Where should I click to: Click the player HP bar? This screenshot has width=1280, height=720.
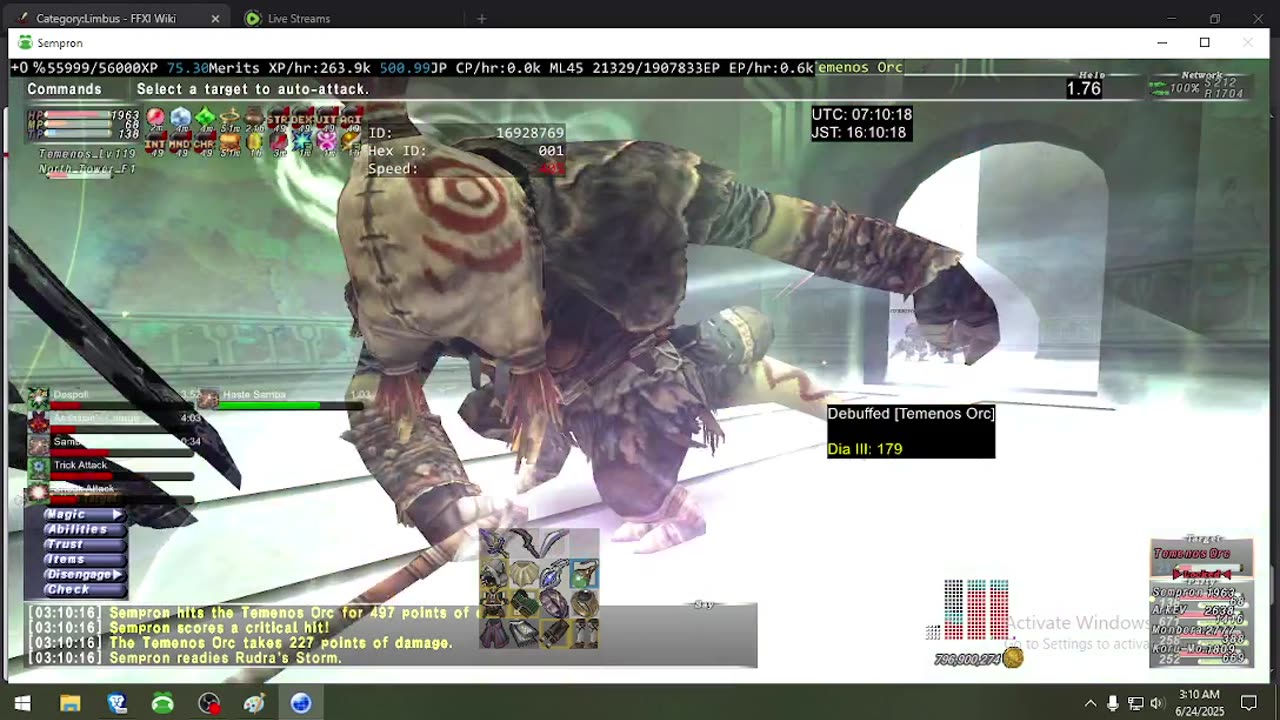coord(78,114)
